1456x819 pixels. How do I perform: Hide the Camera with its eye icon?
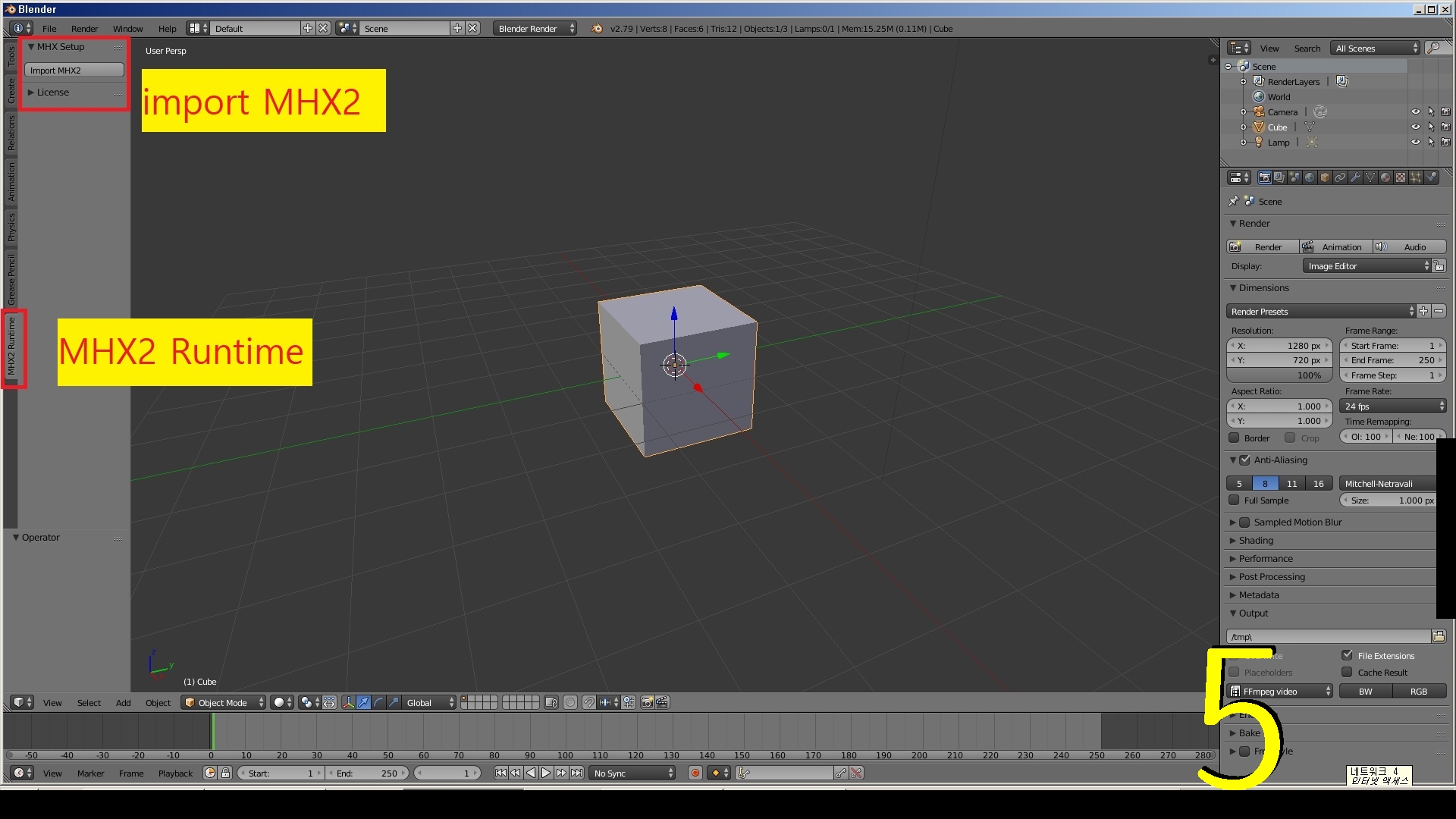click(x=1415, y=111)
